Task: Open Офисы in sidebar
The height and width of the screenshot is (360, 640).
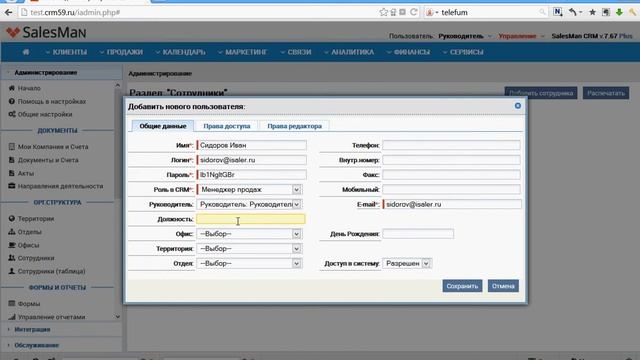Action: point(28,245)
